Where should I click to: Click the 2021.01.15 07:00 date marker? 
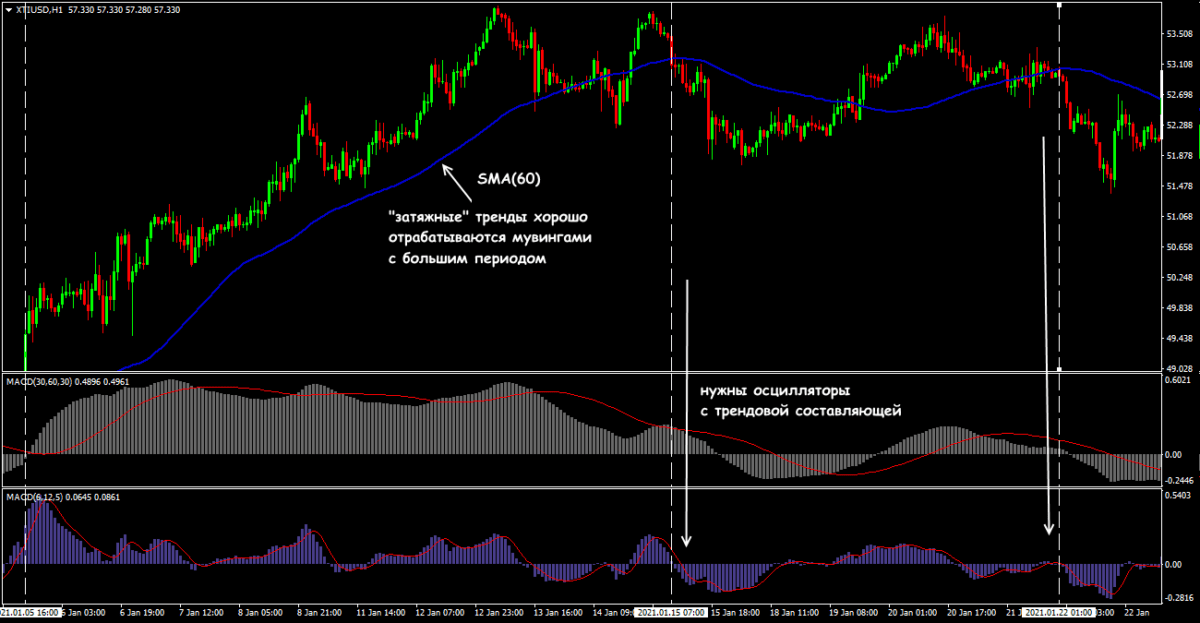pyautogui.click(x=671, y=611)
